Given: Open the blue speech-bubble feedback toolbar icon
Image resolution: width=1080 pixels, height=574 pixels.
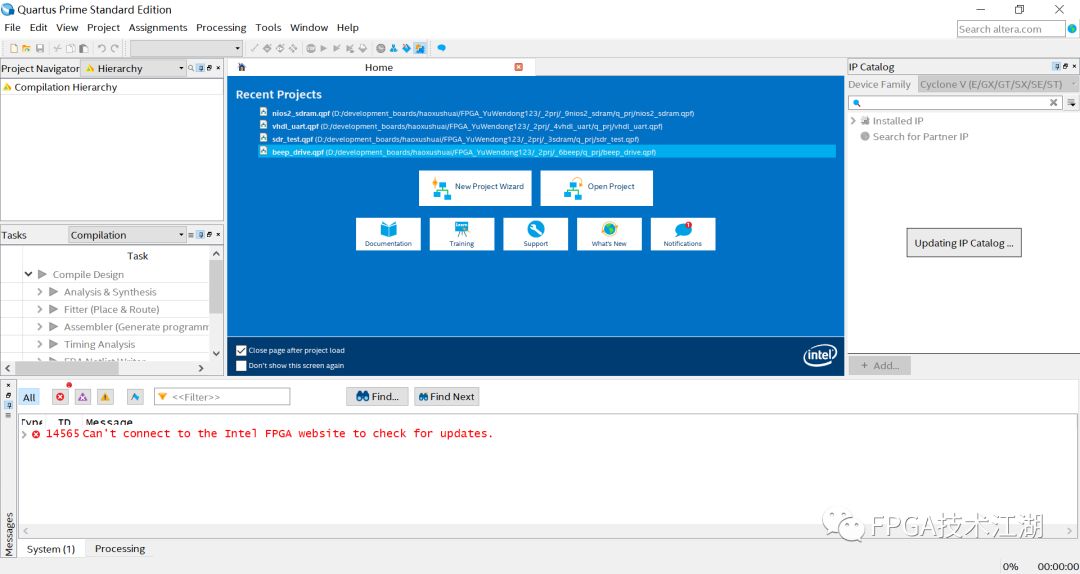Looking at the screenshot, I should (442, 48).
